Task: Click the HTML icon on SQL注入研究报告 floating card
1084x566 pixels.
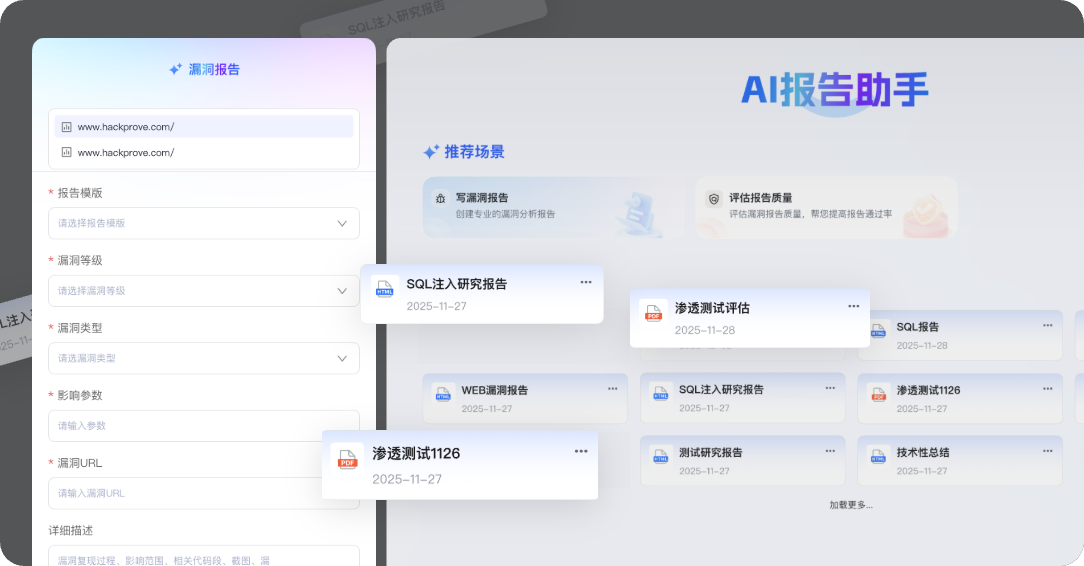Action: [x=385, y=288]
